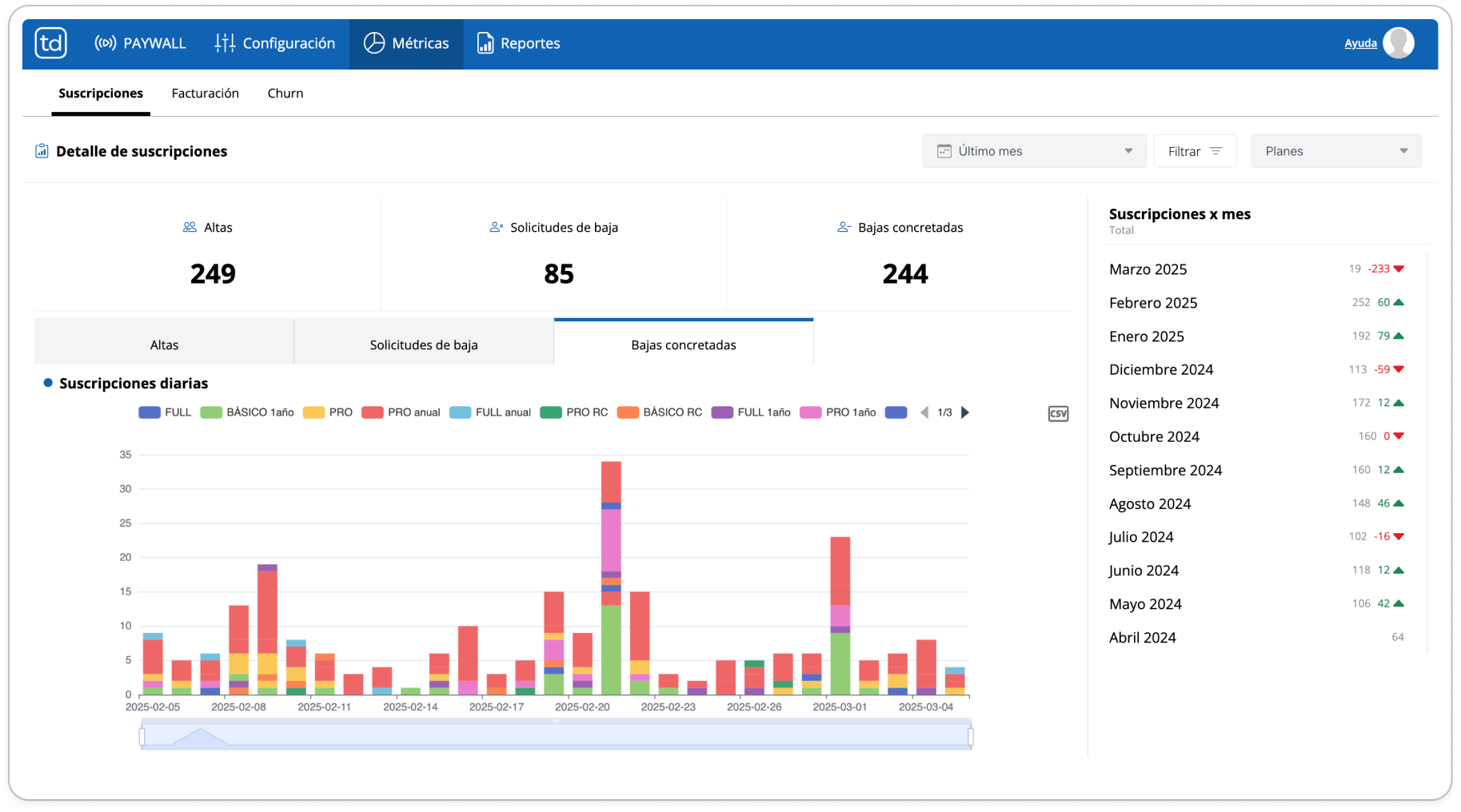1461x812 pixels.
Task: Toggle the PRO RC legend series
Action: (x=574, y=412)
